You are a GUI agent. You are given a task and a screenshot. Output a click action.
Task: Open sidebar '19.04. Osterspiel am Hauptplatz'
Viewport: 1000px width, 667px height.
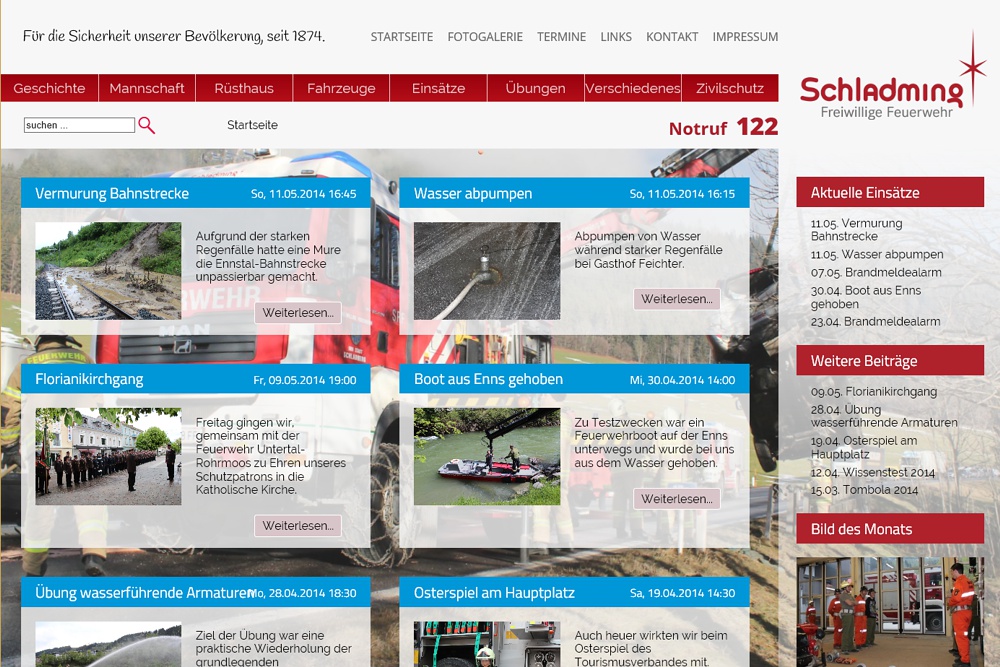pos(864,447)
